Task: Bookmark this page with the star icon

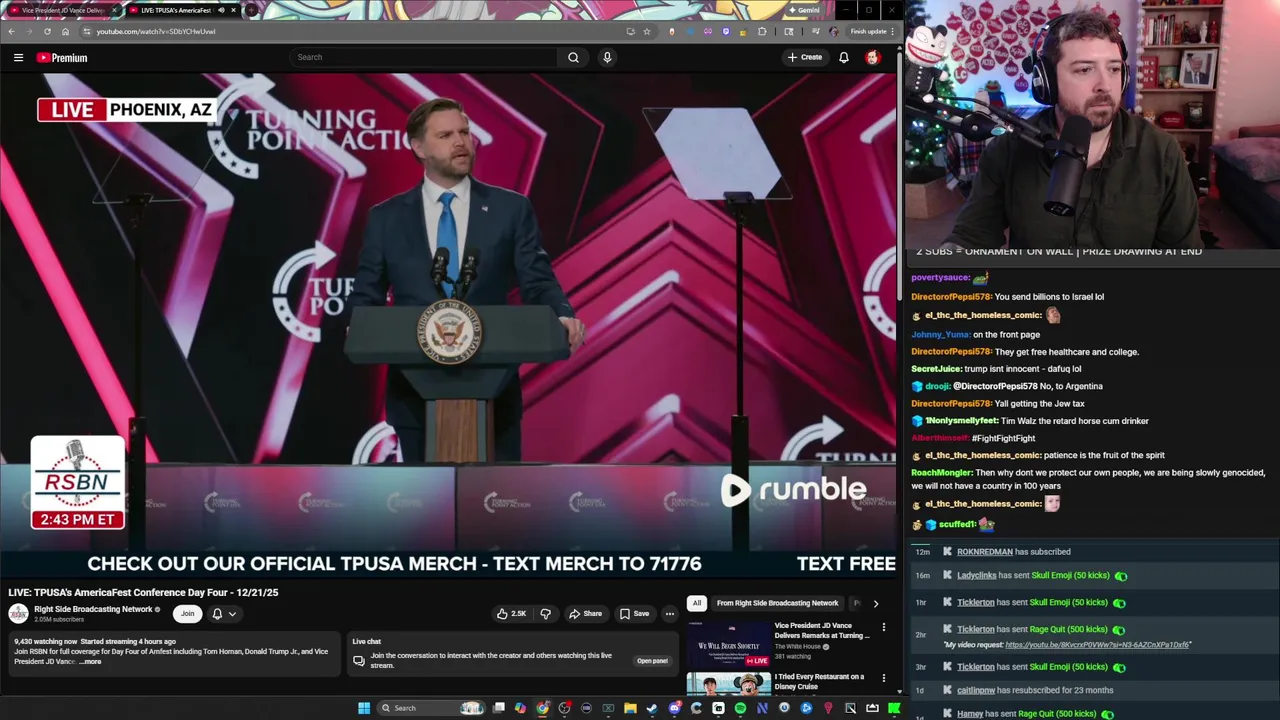Action: point(647,31)
